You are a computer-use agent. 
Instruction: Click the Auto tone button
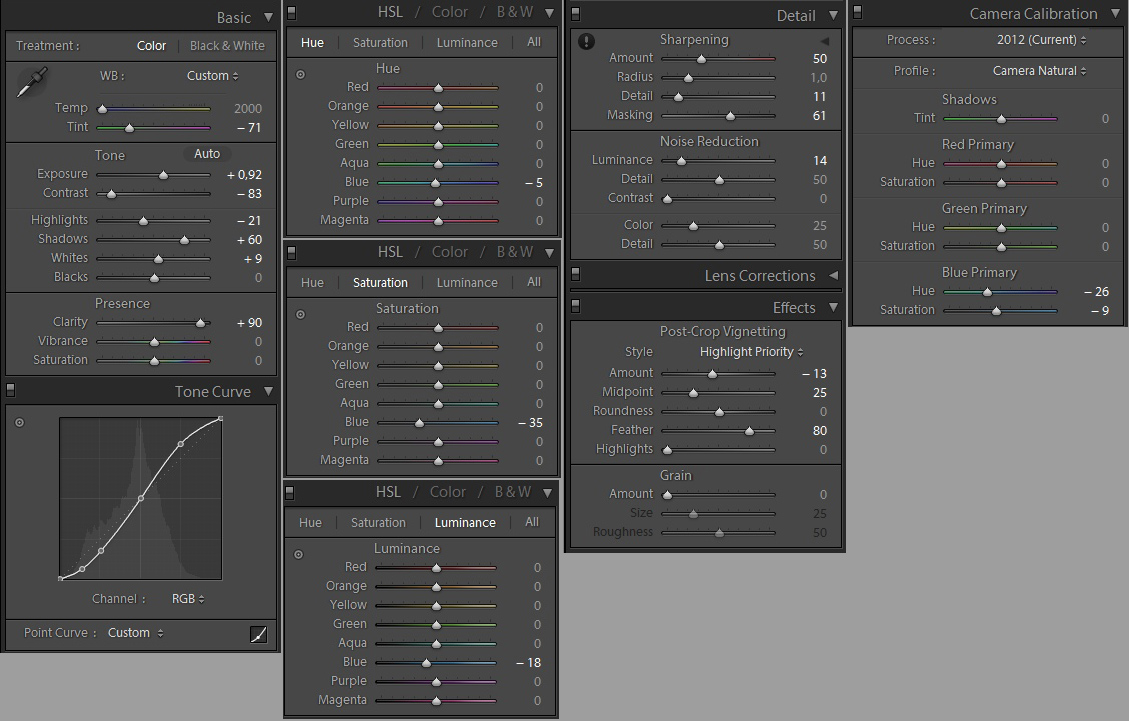207,154
